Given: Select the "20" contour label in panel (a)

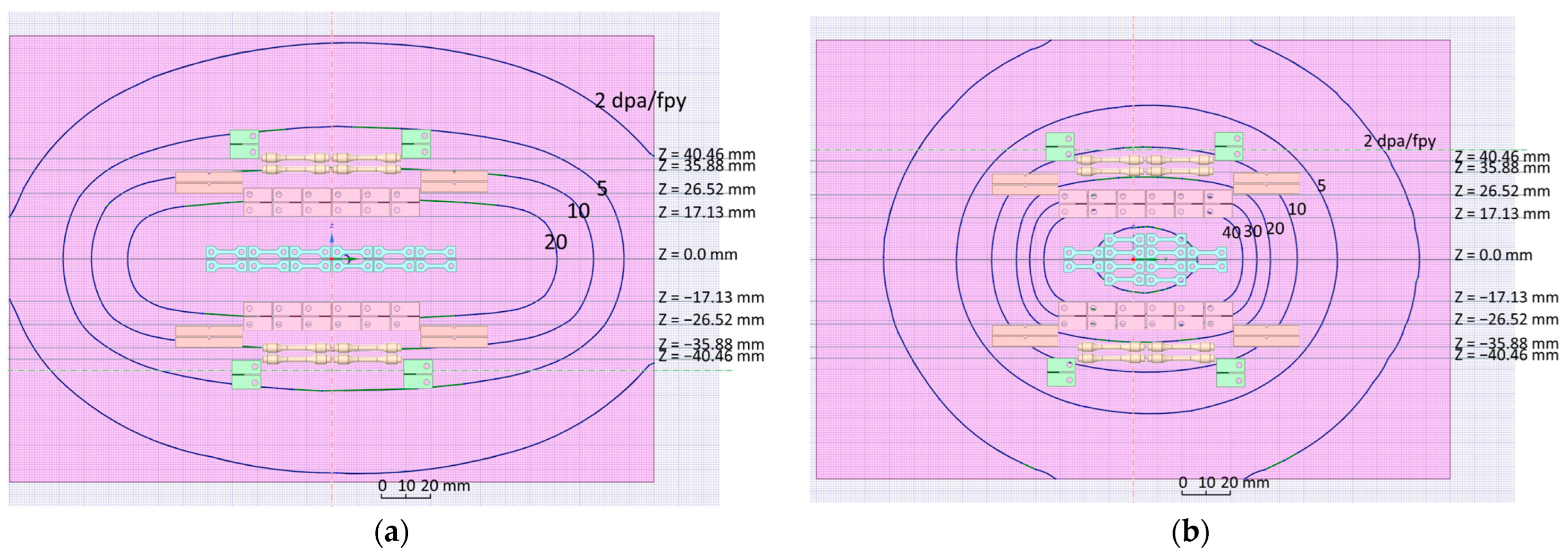Looking at the screenshot, I should [x=555, y=242].
